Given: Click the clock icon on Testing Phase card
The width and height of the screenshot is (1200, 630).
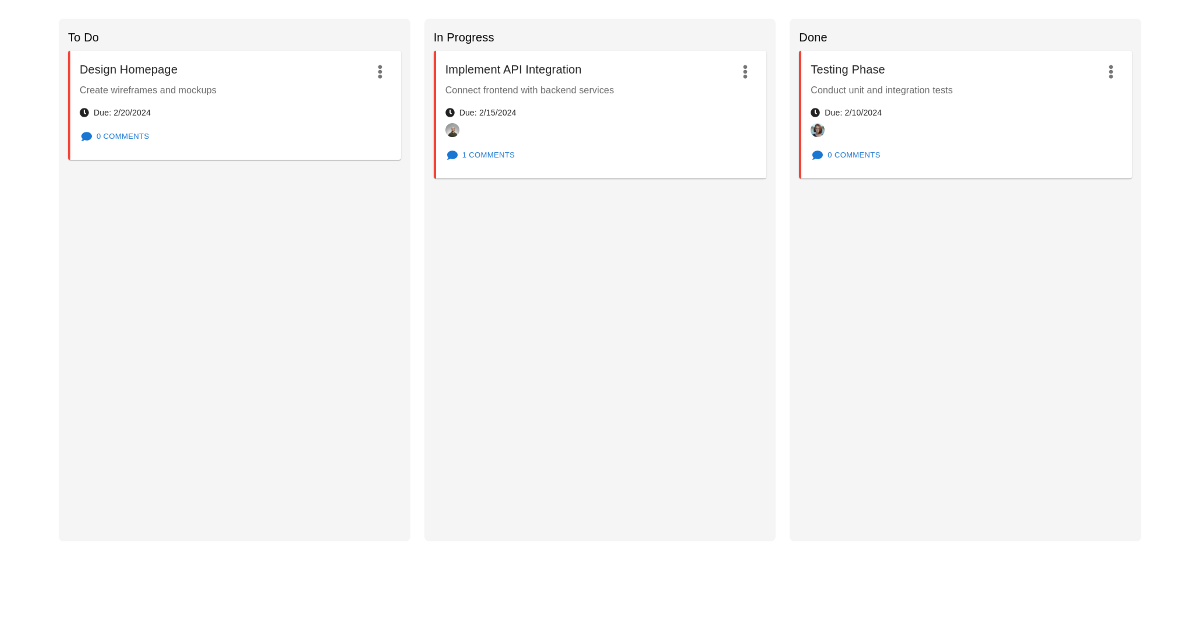Looking at the screenshot, I should coord(817,112).
